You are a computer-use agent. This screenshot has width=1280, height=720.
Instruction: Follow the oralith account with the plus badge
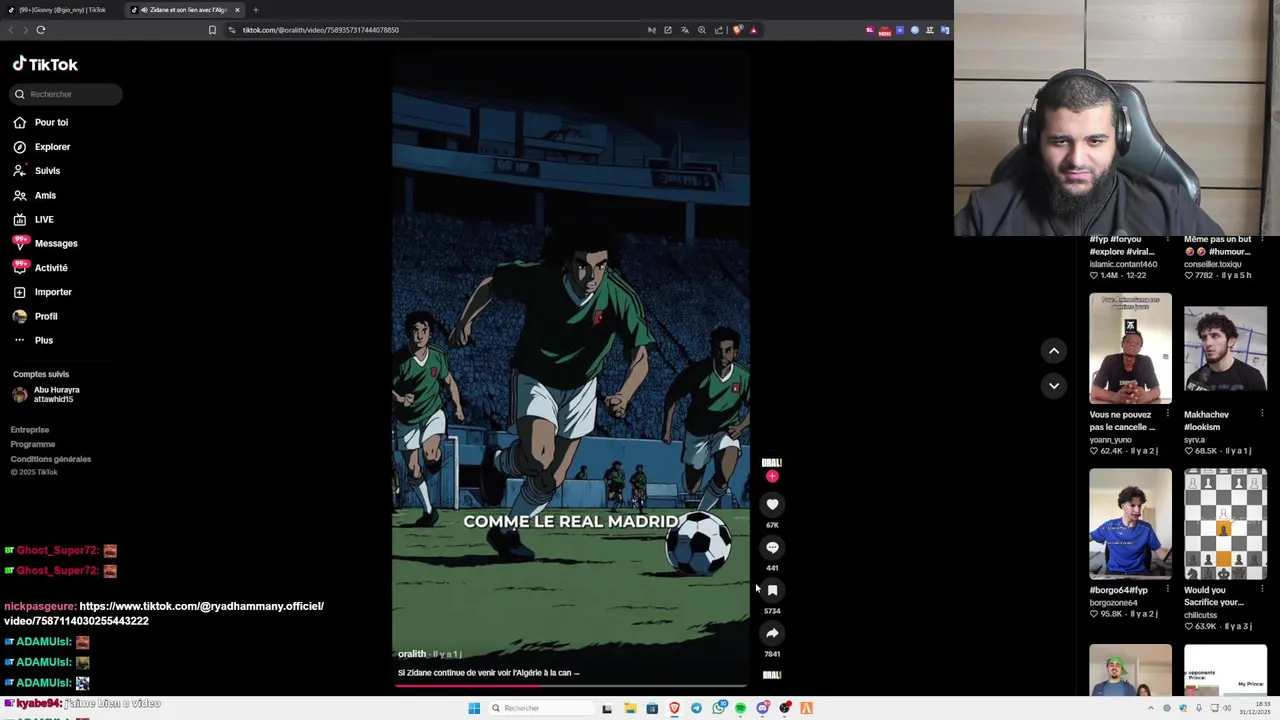pos(772,476)
